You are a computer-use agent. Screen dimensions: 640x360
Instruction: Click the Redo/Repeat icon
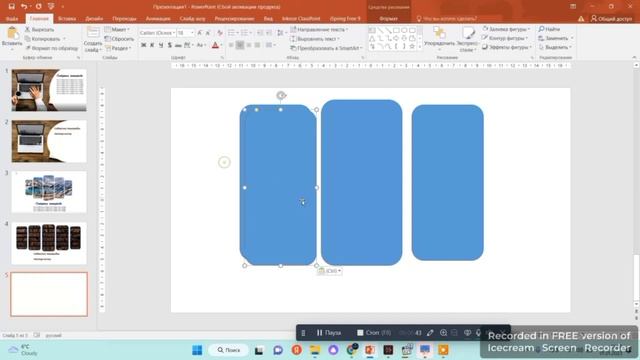[38, 7]
